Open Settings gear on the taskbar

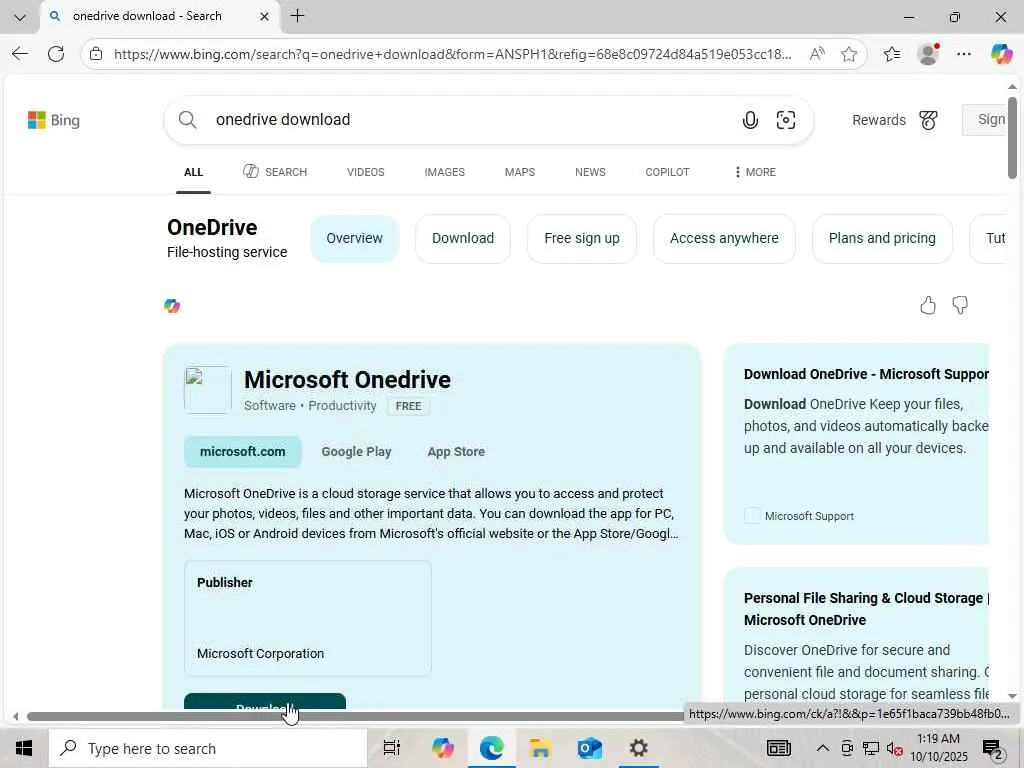(x=638, y=748)
